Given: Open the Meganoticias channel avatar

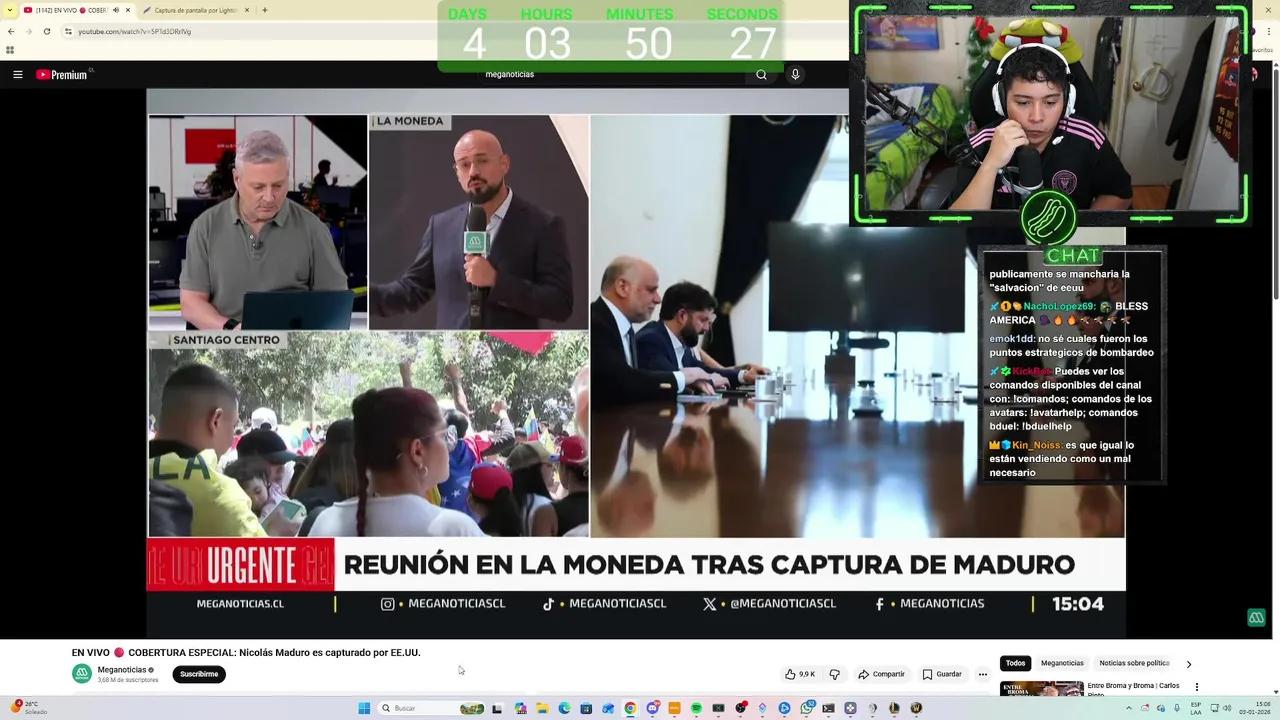Looking at the screenshot, I should pyautogui.click(x=82, y=674).
